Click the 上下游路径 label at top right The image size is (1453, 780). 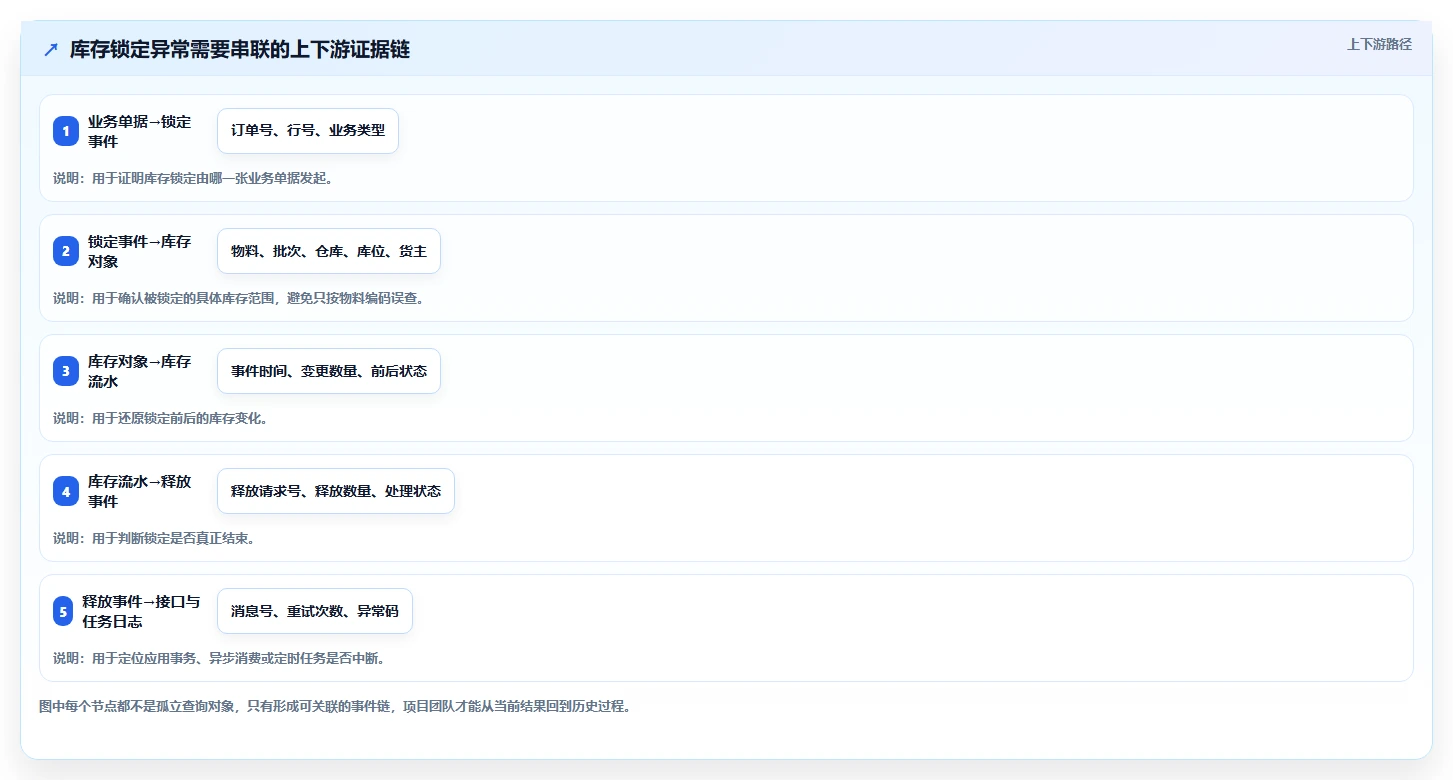tap(1379, 44)
